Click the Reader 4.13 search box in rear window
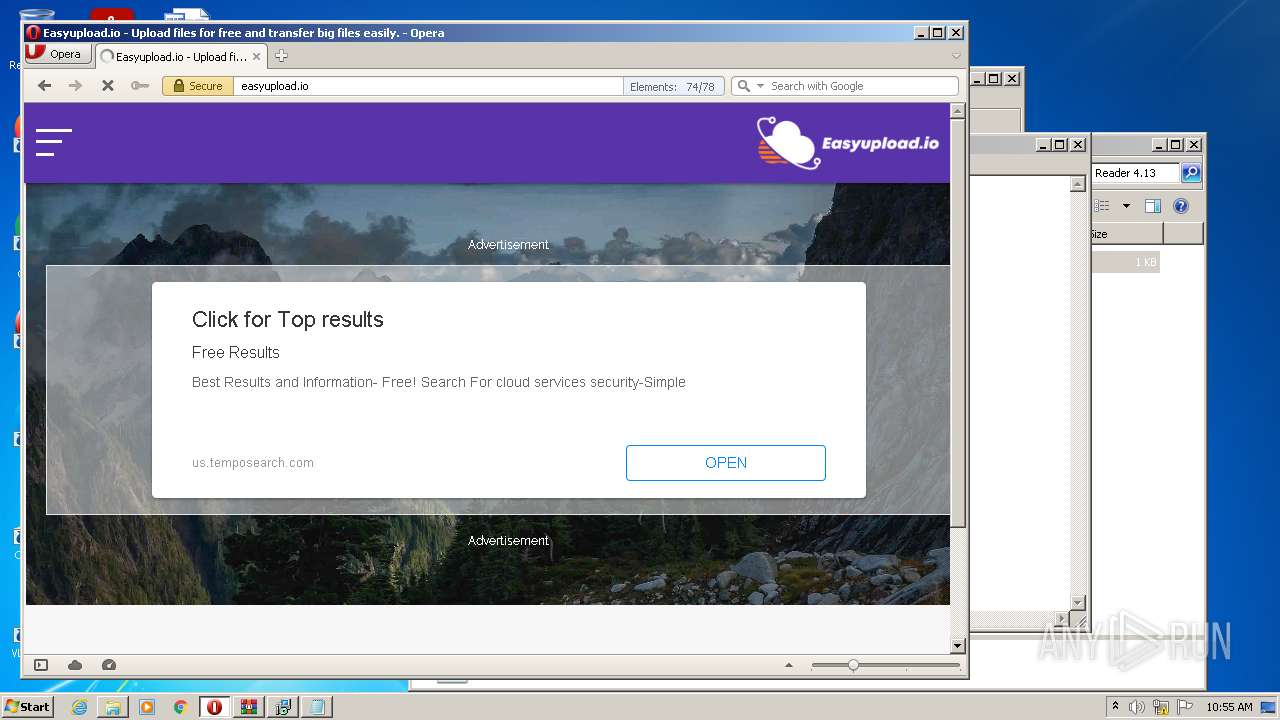1280x720 pixels. point(1137,173)
